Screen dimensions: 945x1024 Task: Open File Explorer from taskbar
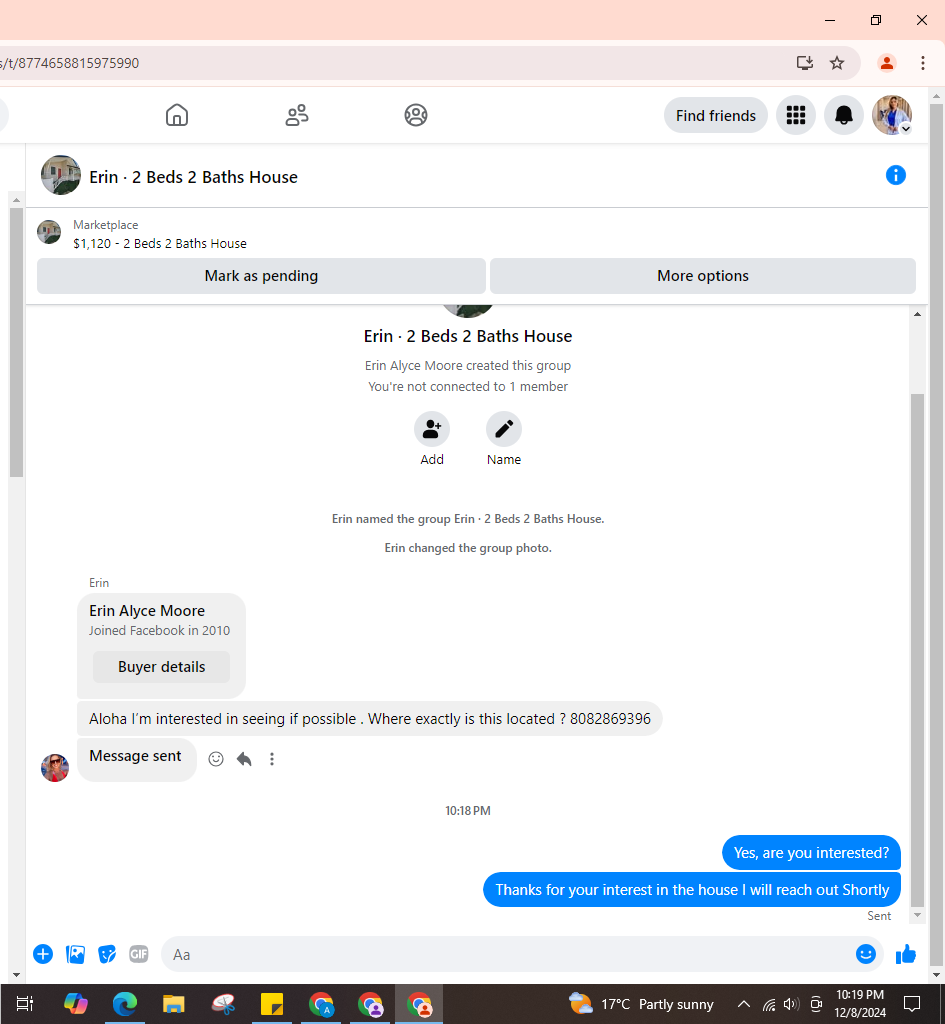[174, 1004]
